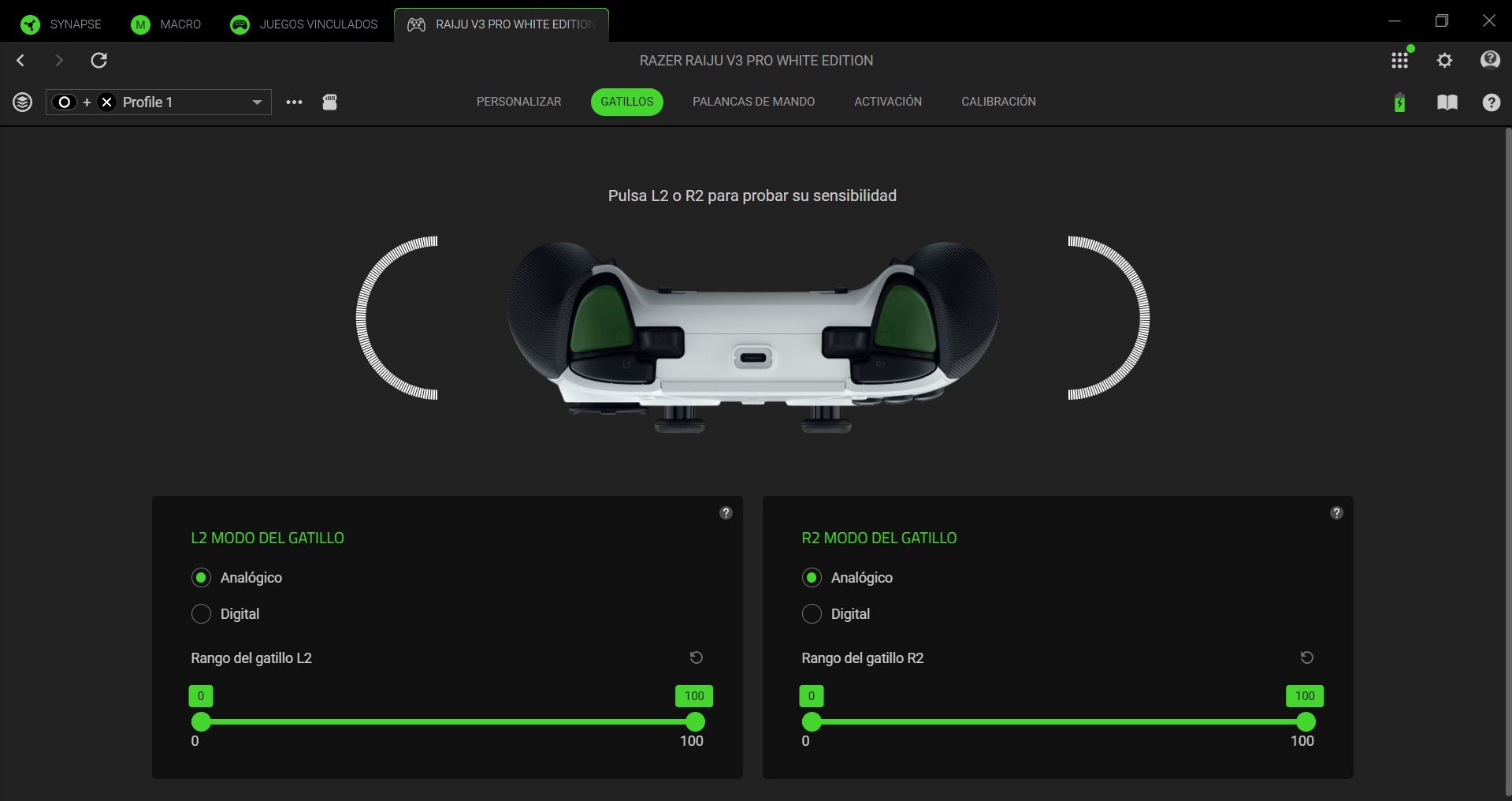The image size is (1512, 801).
Task: Open help tooltip for L2 trigger mode
Action: pyautogui.click(x=726, y=513)
